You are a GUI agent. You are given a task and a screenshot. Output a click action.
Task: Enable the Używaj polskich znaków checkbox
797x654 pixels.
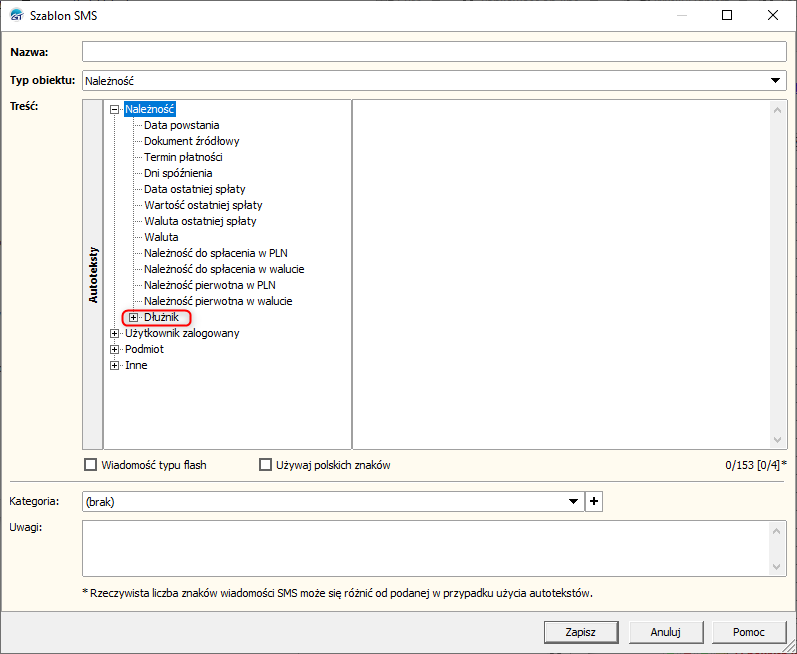point(265,464)
